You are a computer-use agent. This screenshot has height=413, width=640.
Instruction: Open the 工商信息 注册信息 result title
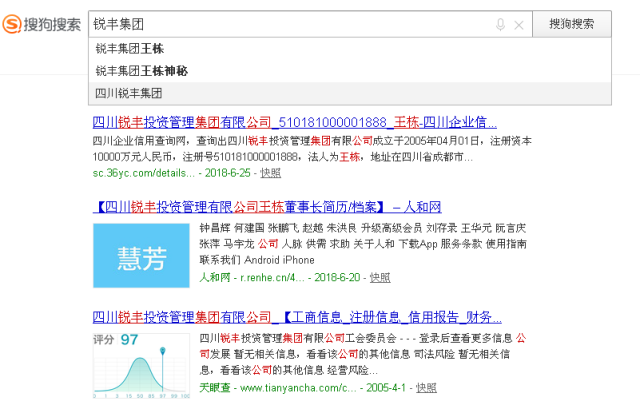297,317
